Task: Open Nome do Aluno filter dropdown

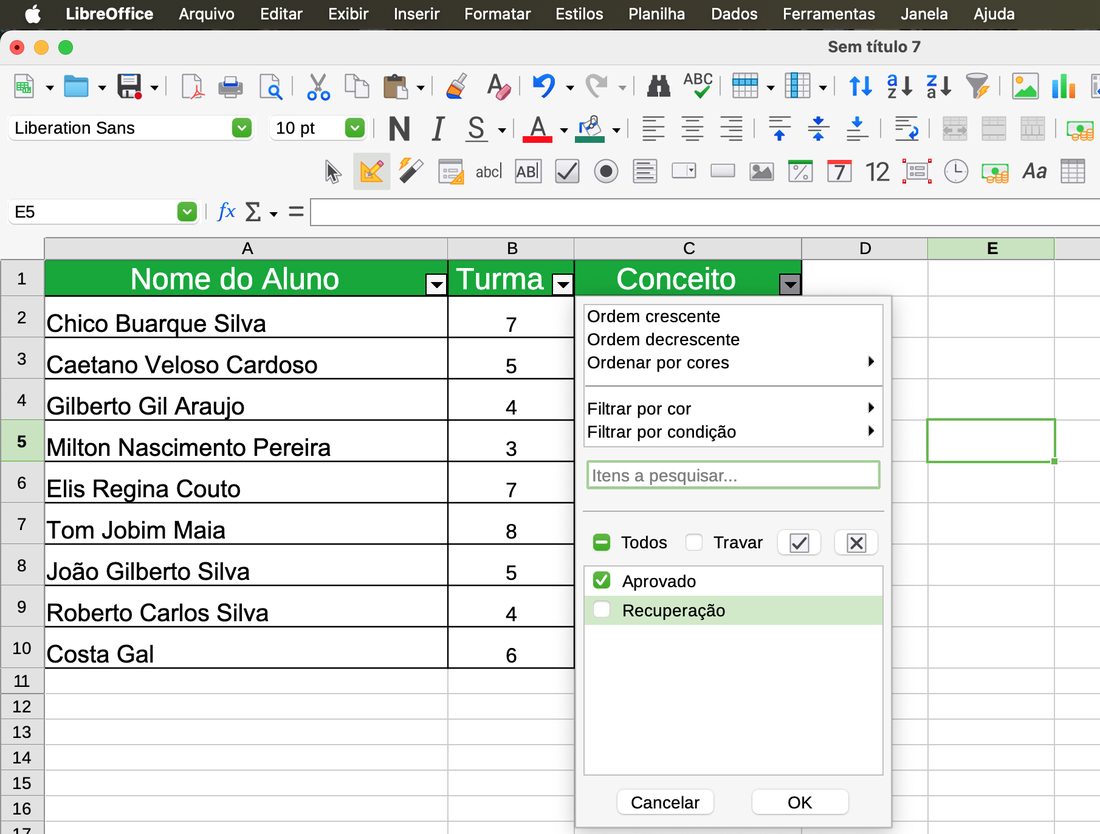Action: point(436,284)
